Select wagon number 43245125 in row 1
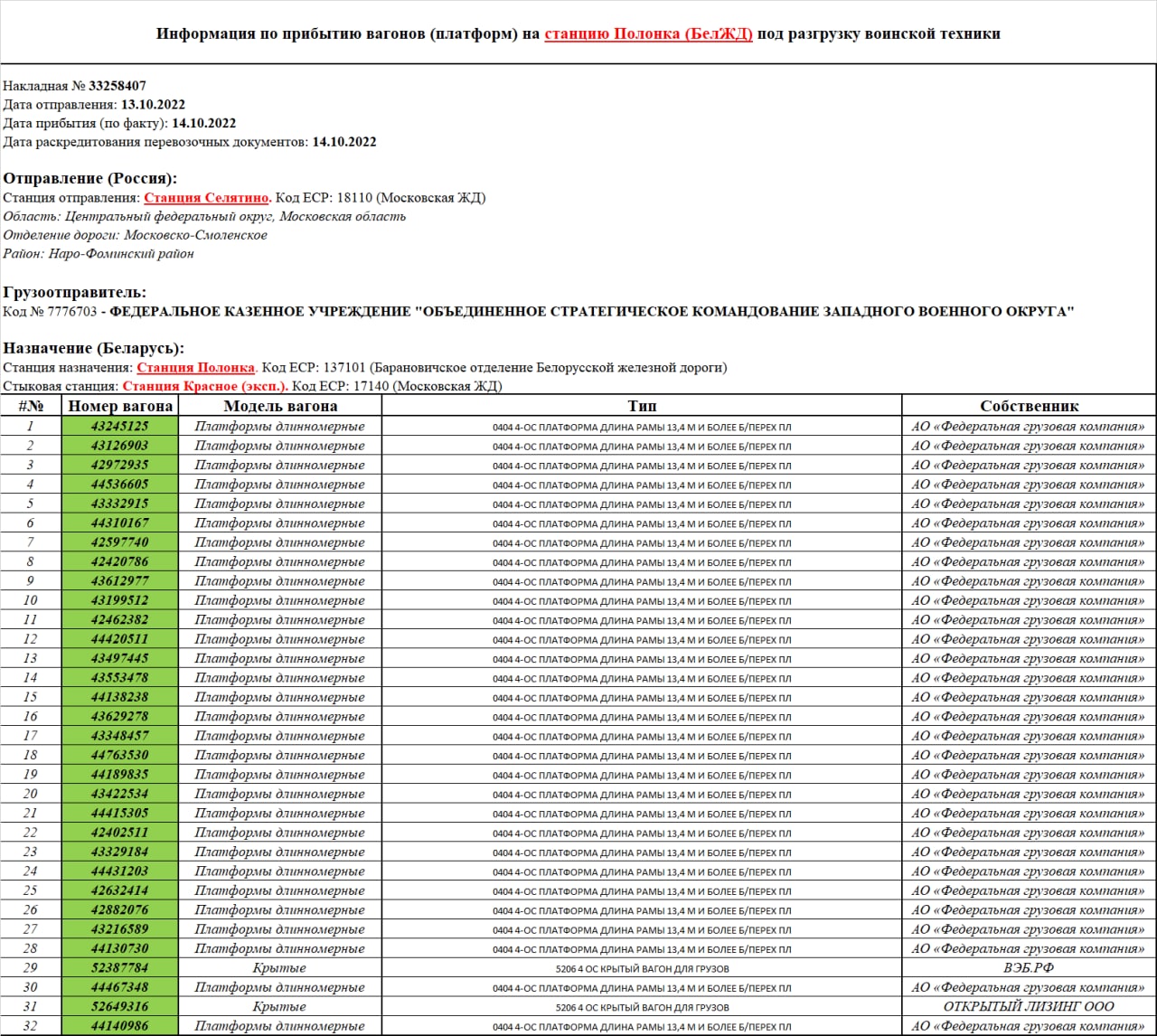The image size is (1157, 1036). point(120,426)
